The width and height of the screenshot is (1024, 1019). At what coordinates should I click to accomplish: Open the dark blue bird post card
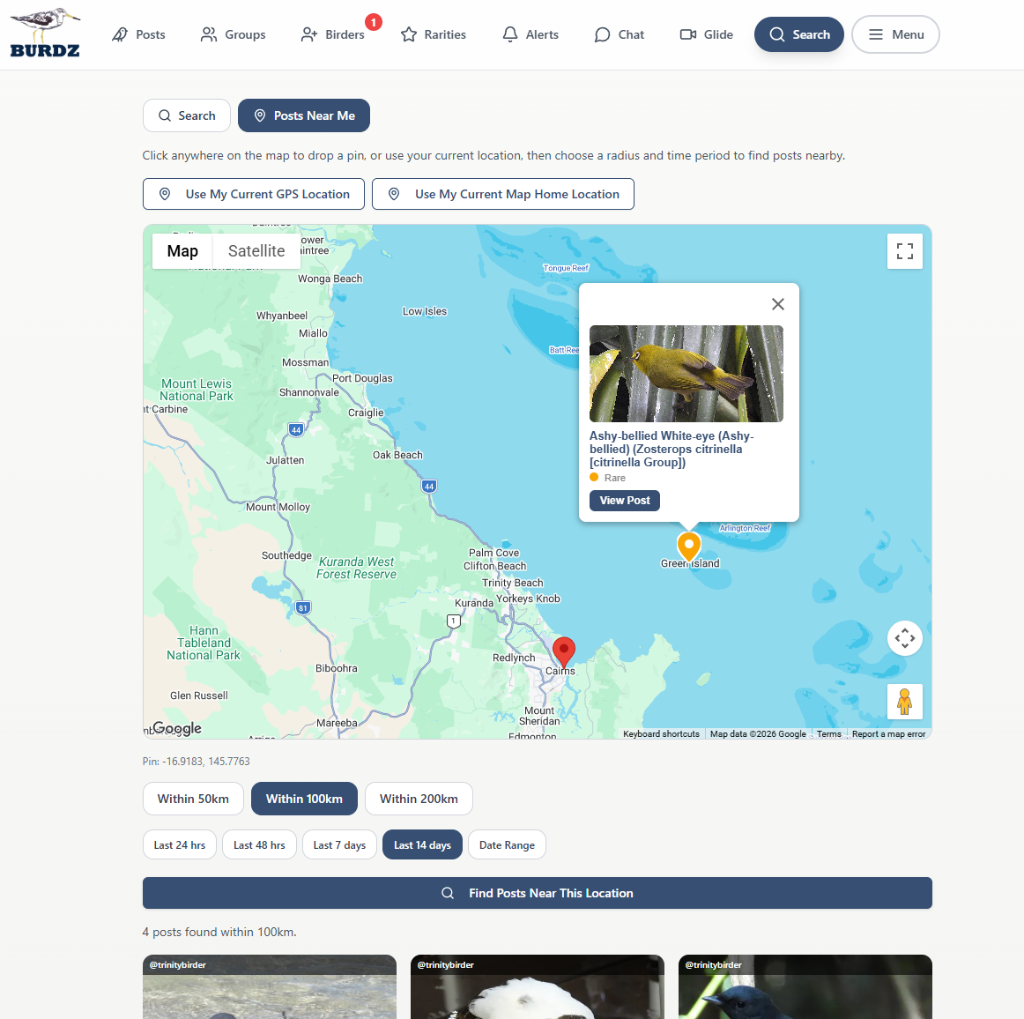coord(805,987)
